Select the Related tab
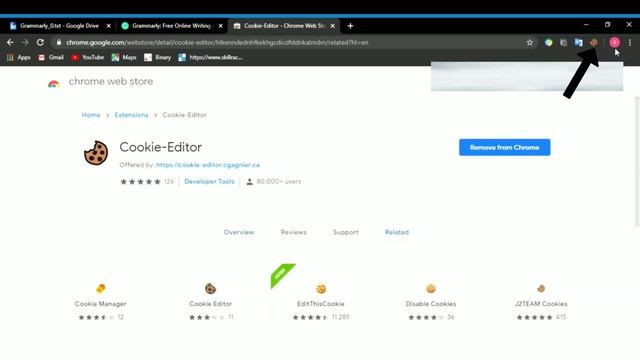 (397, 232)
